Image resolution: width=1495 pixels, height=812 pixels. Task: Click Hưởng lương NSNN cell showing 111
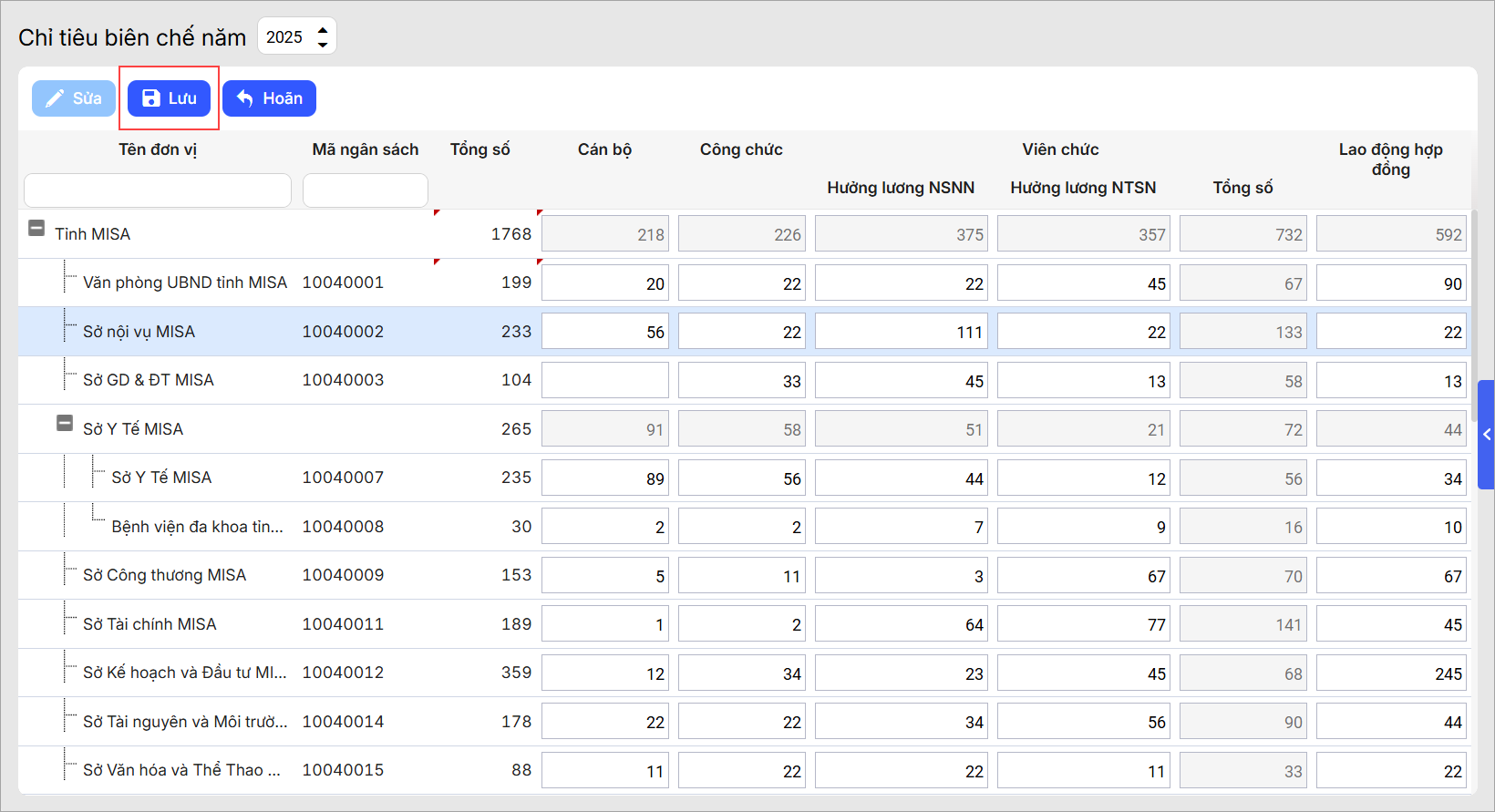tap(900, 332)
